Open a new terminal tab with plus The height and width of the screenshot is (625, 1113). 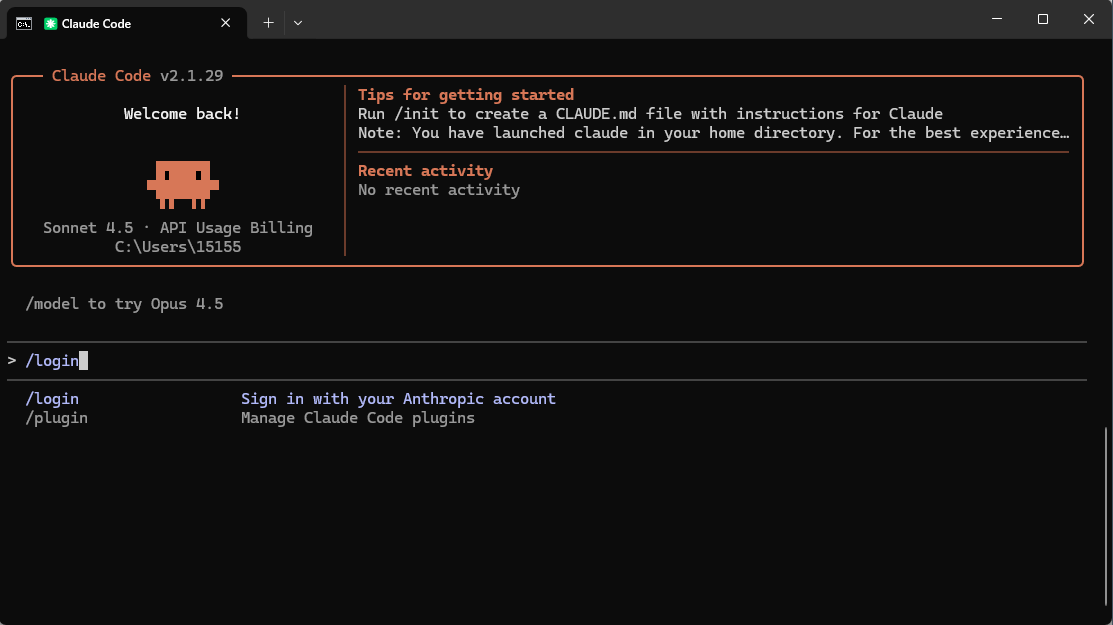point(268,22)
